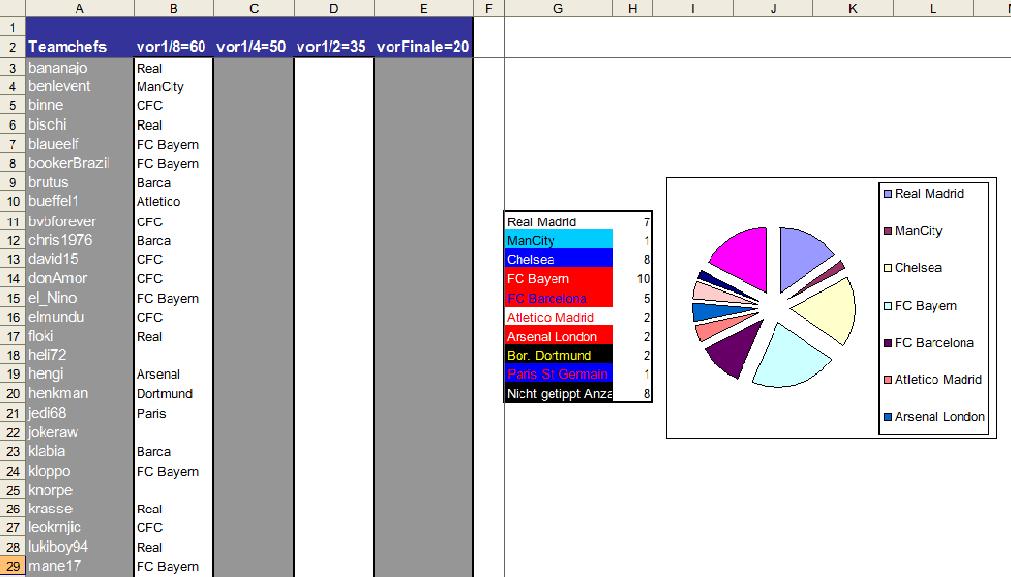Image resolution: width=1011 pixels, height=577 pixels.
Task: Click the cyan 'ManCity' summary table cell
Action: 558,240
